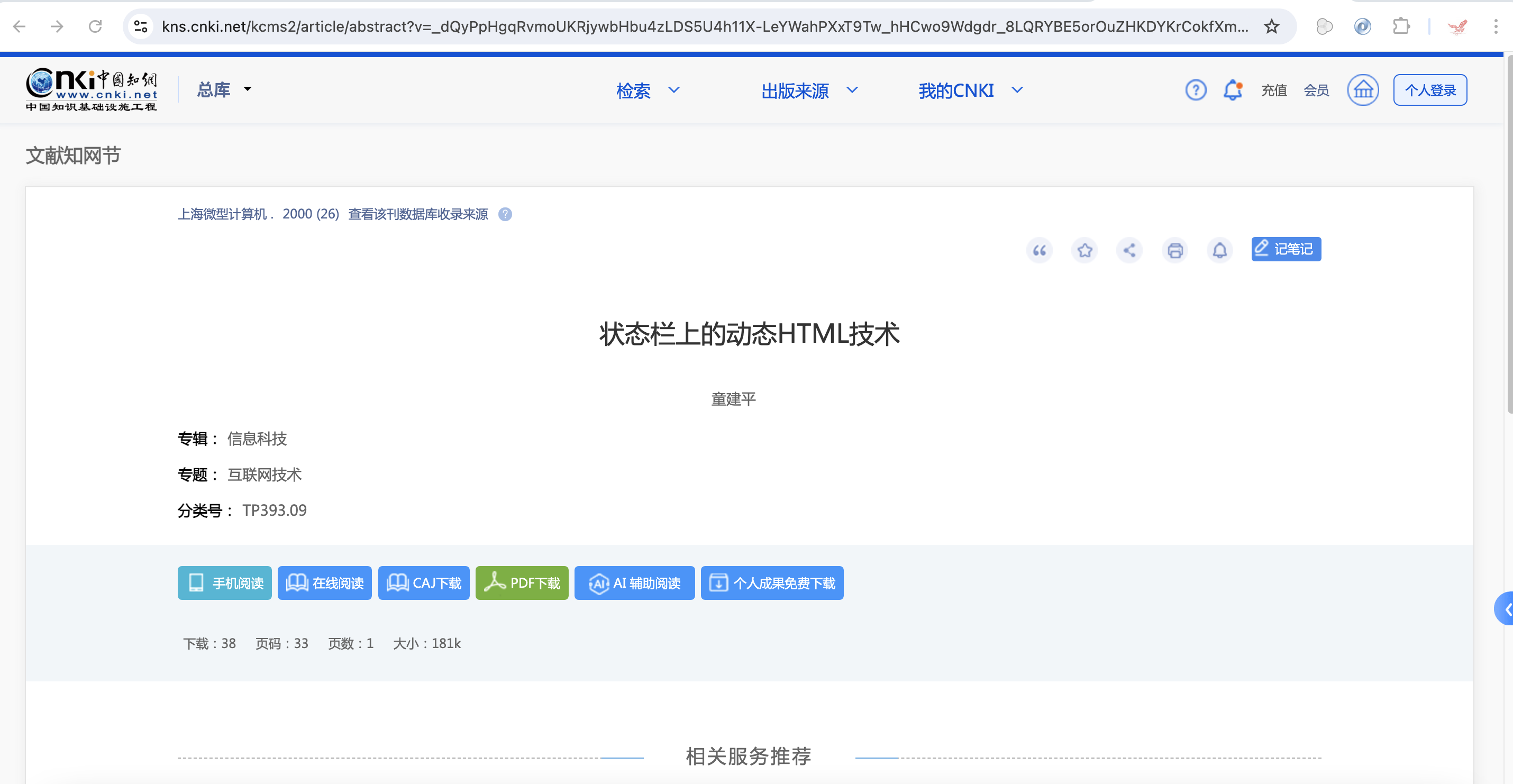The height and width of the screenshot is (784, 1513).
Task: Click the AI 辅助阅读 button
Action: pyautogui.click(x=634, y=582)
